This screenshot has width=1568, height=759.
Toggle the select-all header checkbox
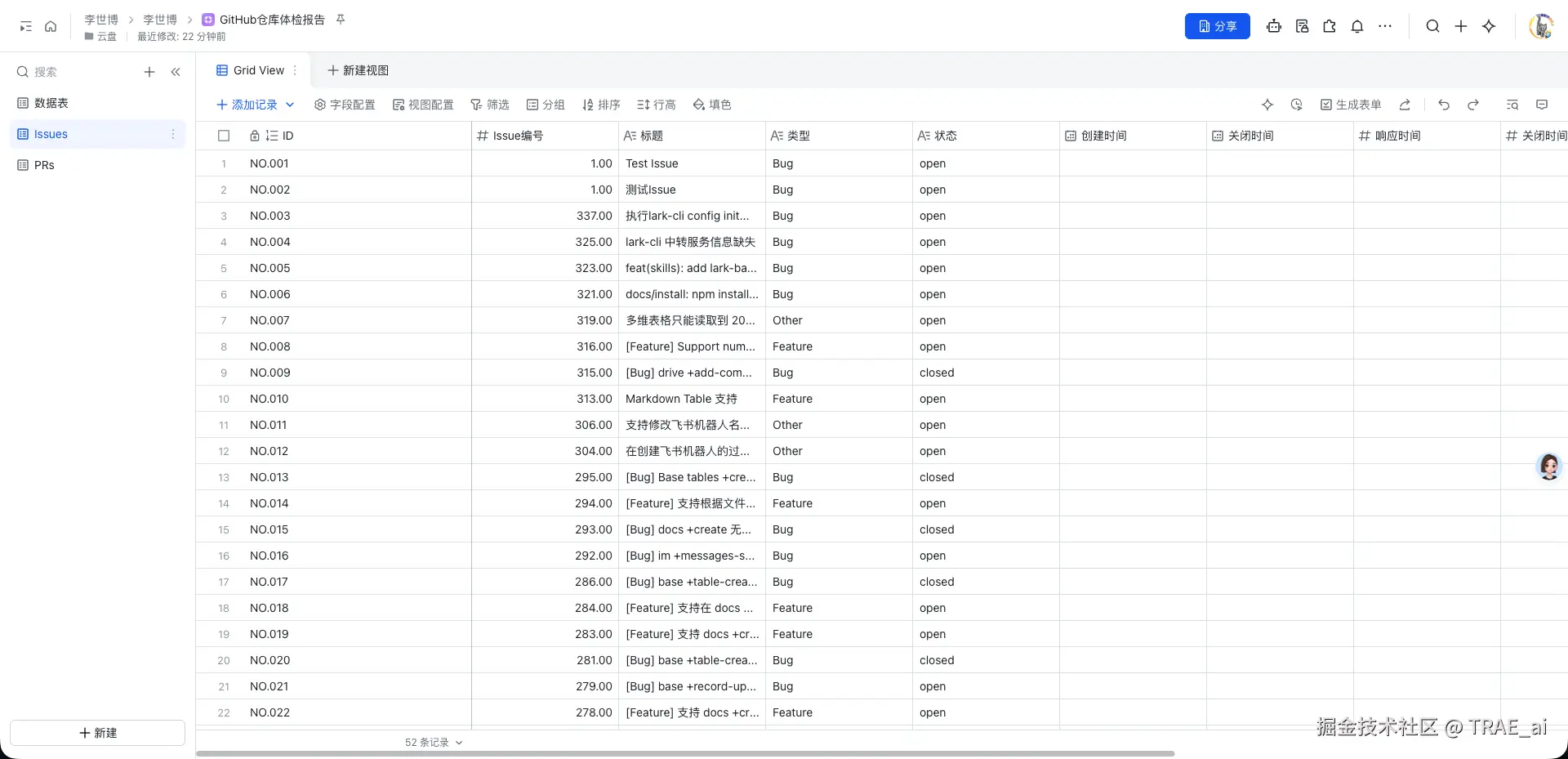point(224,136)
